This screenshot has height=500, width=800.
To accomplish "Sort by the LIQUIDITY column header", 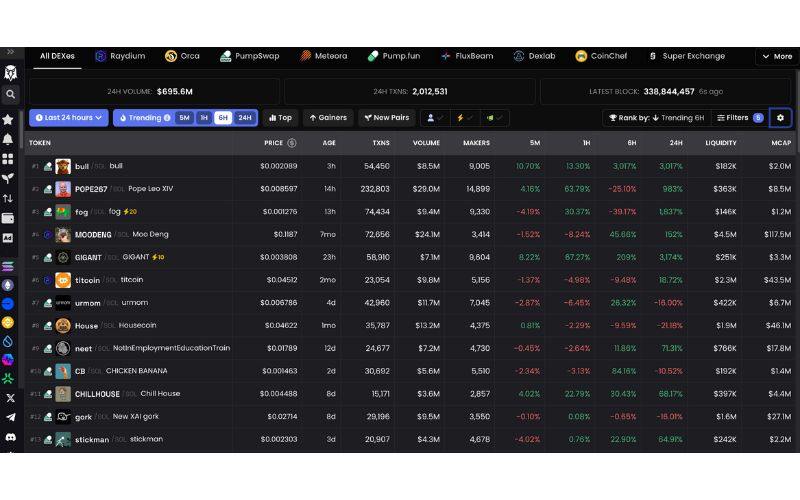I will click(720, 143).
